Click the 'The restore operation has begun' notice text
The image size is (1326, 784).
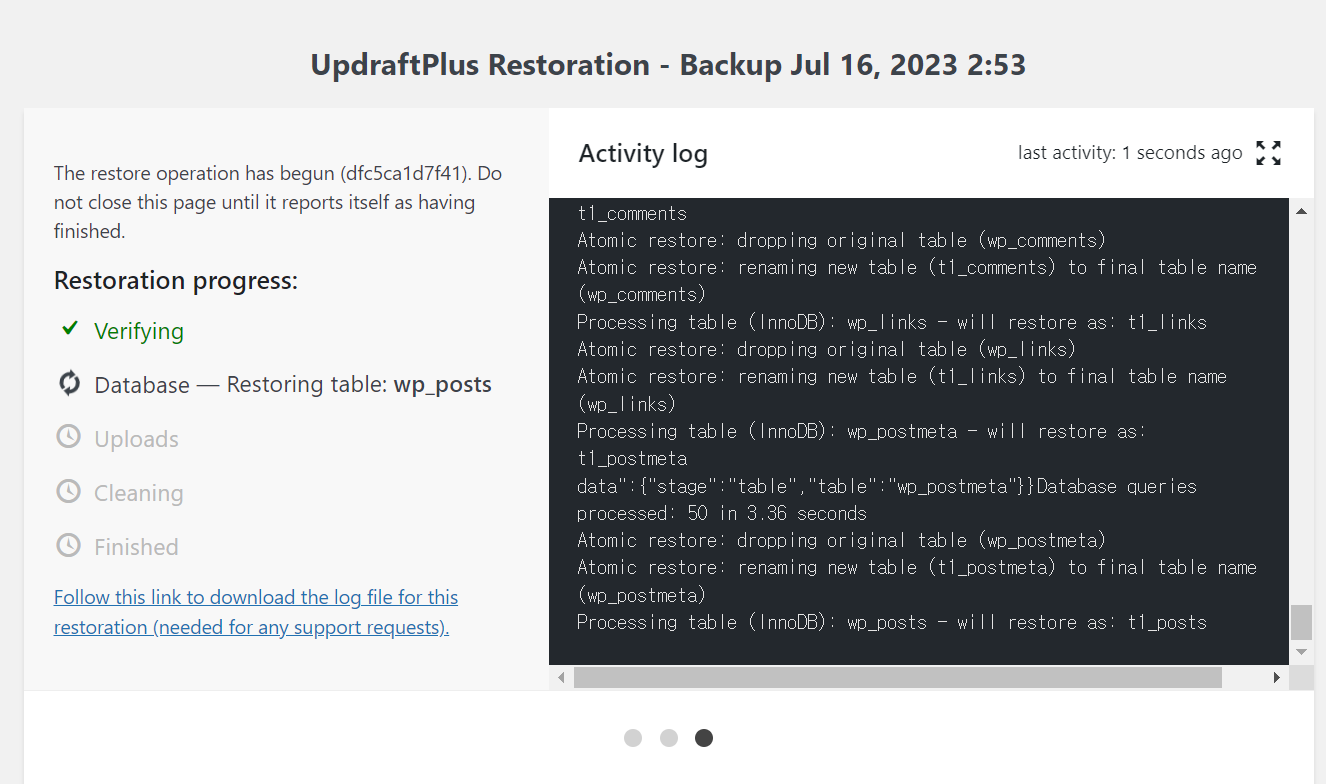[x=278, y=202]
